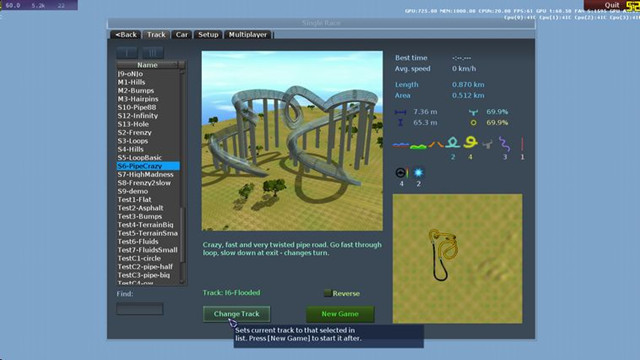This screenshot has width=640, height=360.
Task: Select track TestC1-circle in the list
Action: point(148,258)
